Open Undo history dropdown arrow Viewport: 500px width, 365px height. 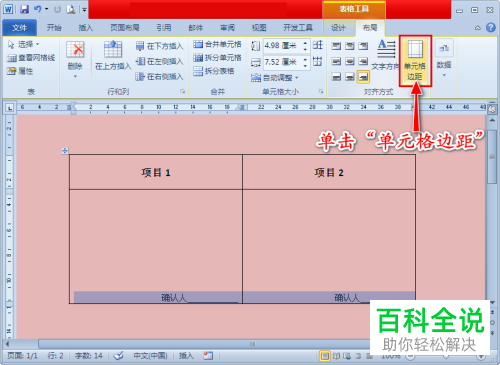point(46,9)
